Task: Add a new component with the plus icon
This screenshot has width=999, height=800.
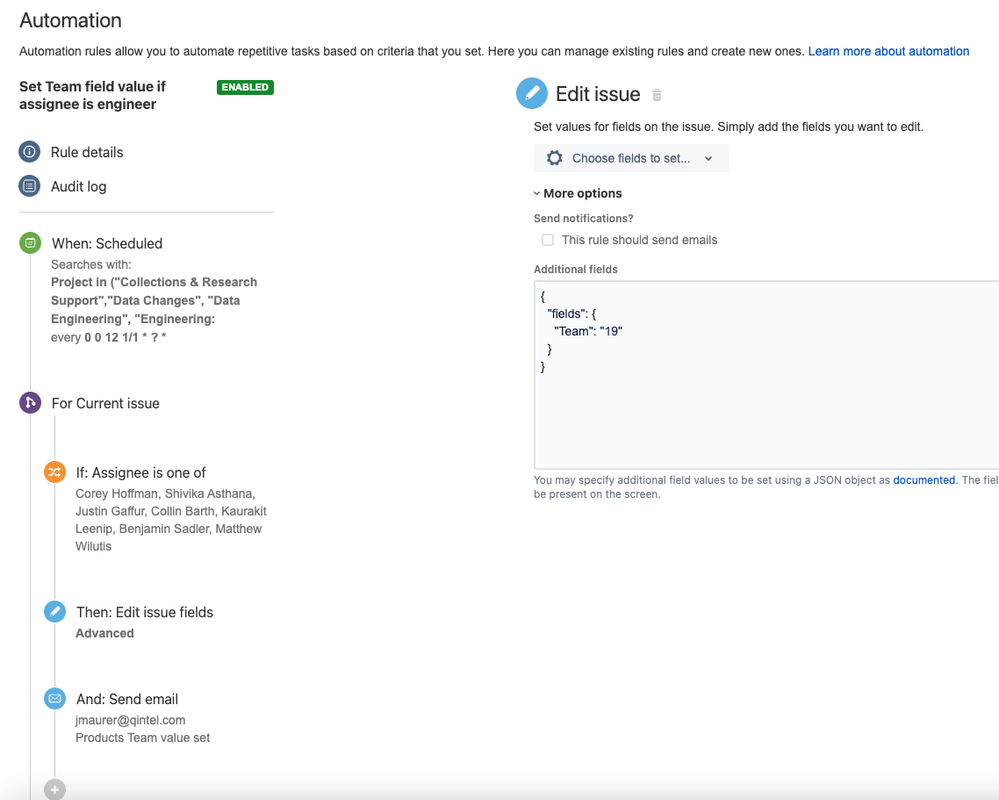Action: coord(55,790)
